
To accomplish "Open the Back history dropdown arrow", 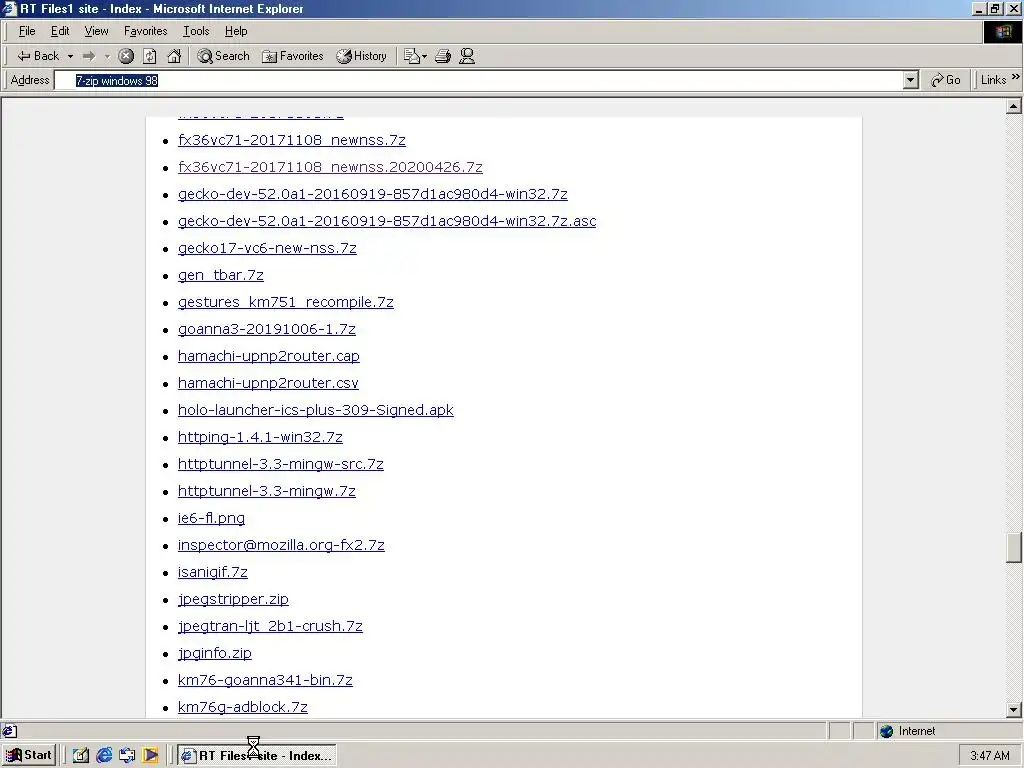I will [70, 56].
